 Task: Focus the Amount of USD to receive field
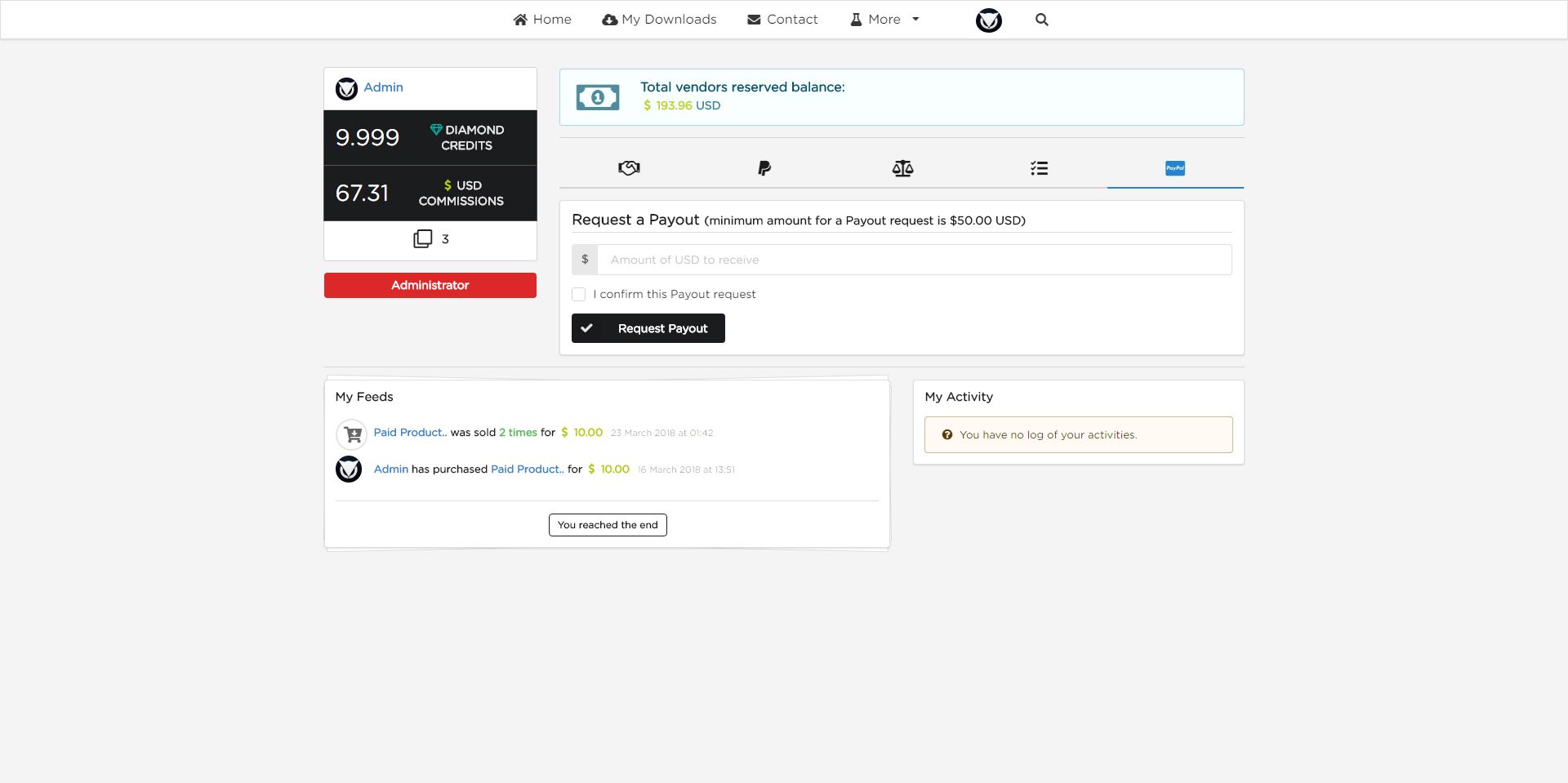click(915, 260)
